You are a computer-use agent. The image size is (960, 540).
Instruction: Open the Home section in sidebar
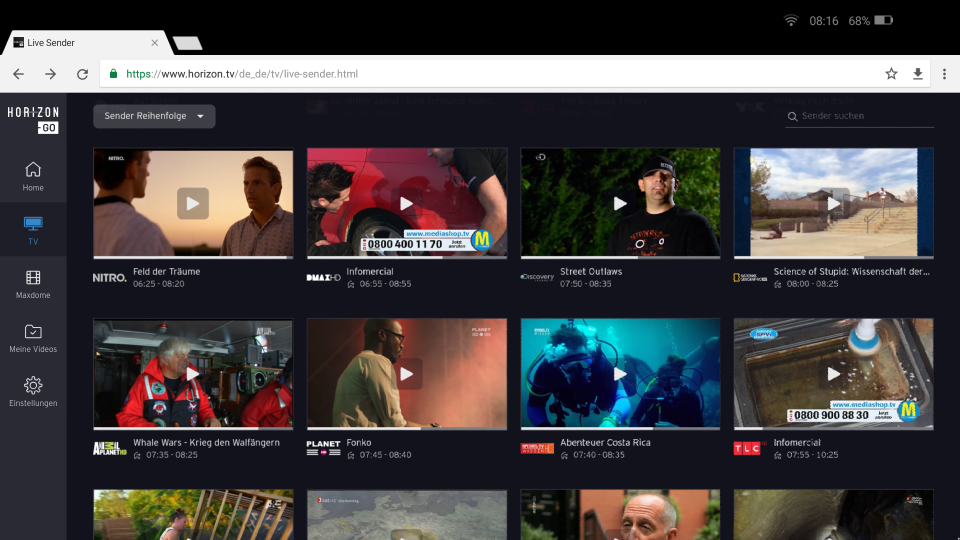click(33, 176)
